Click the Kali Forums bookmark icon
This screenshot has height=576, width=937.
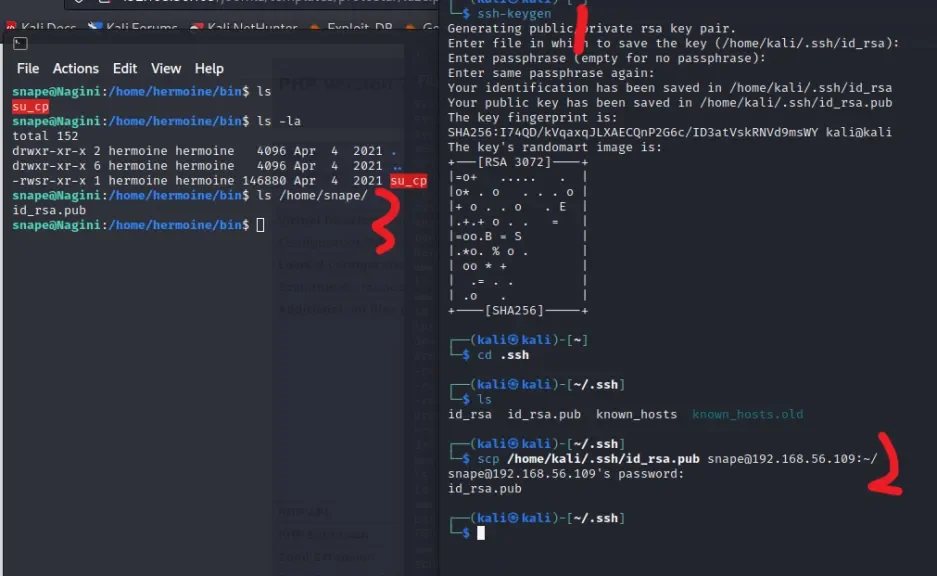(95, 28)
